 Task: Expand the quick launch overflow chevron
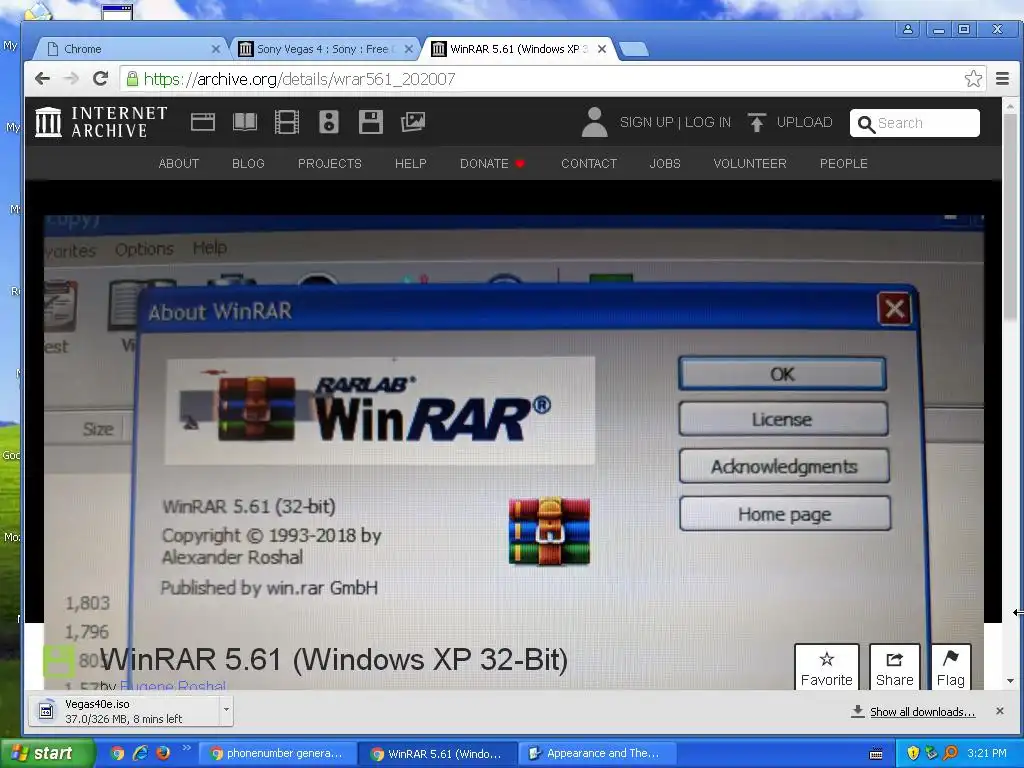click(x=187, y=748)
